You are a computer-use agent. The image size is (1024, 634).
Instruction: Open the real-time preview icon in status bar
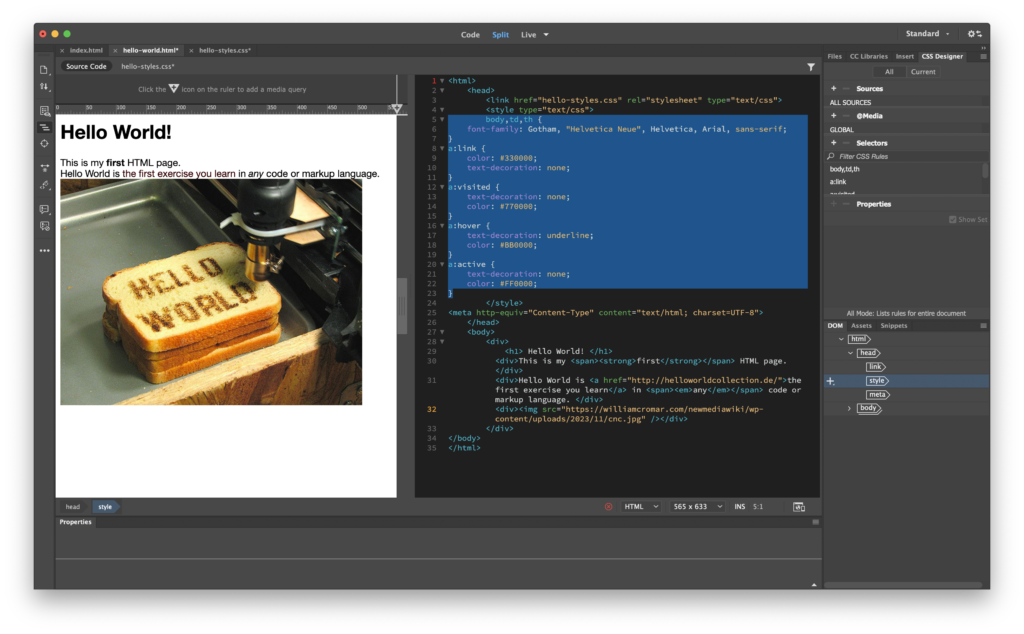tap(799, 507)
